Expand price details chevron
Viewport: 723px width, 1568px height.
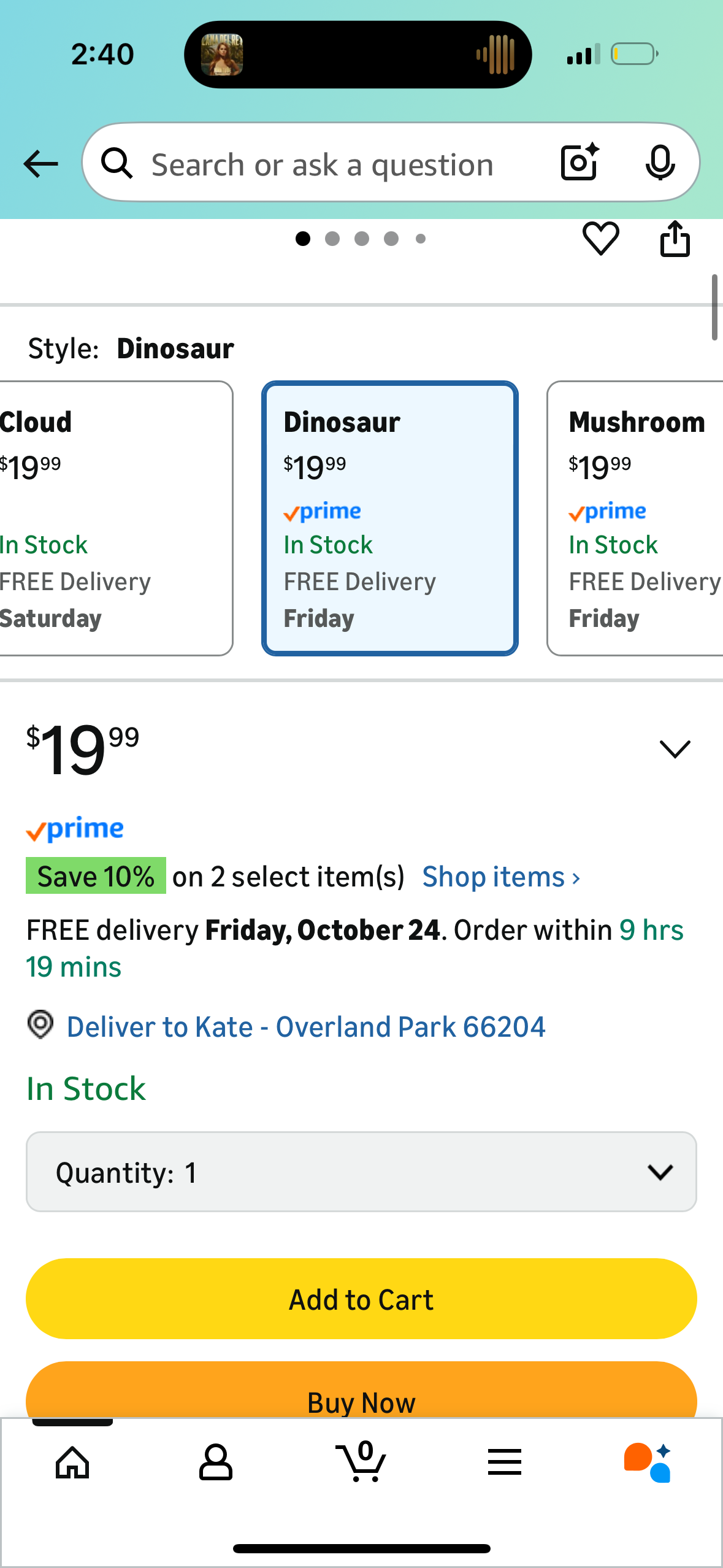pos(675,749)
